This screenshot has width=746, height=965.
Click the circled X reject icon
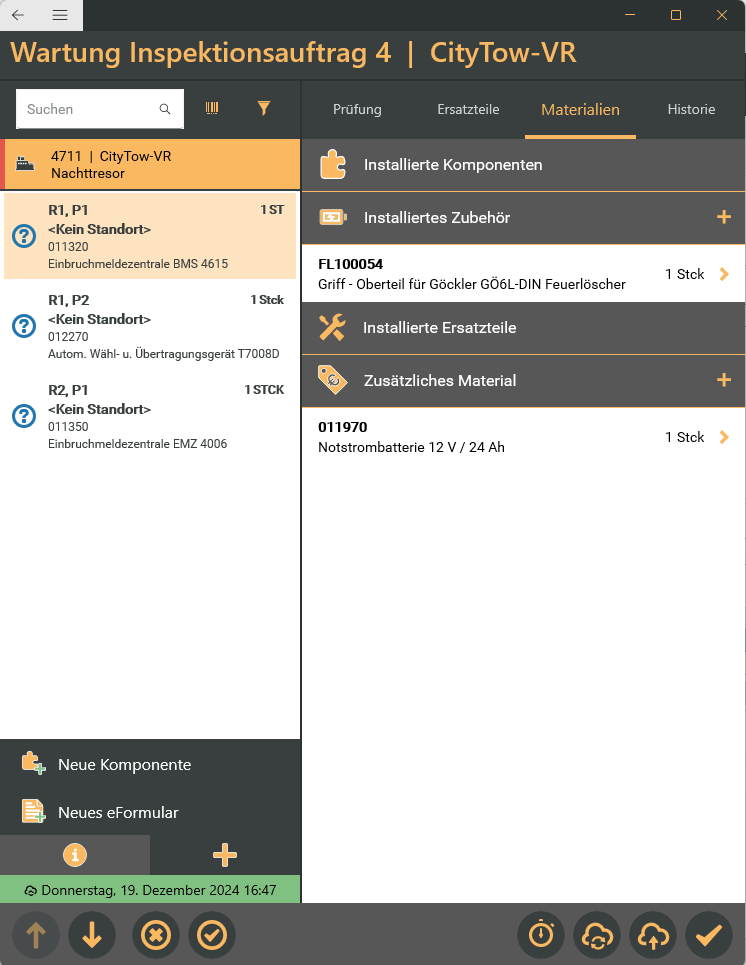click(156, 936)
